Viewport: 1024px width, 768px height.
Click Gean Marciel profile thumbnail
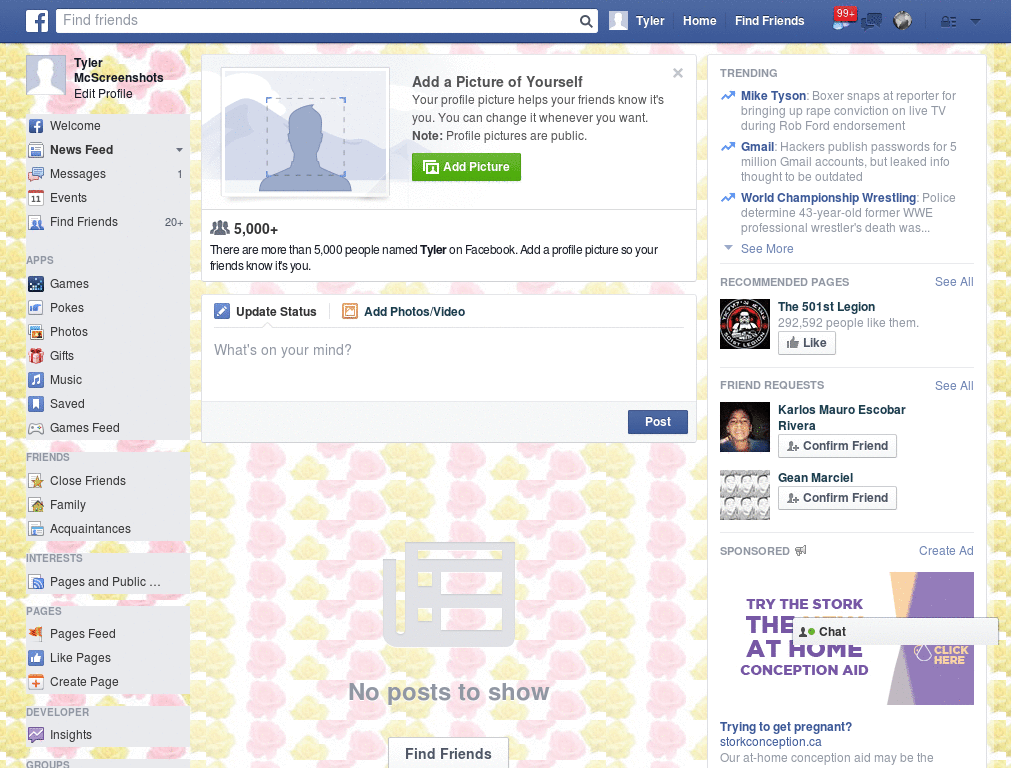pyautogui.click(x=744, y=495)
